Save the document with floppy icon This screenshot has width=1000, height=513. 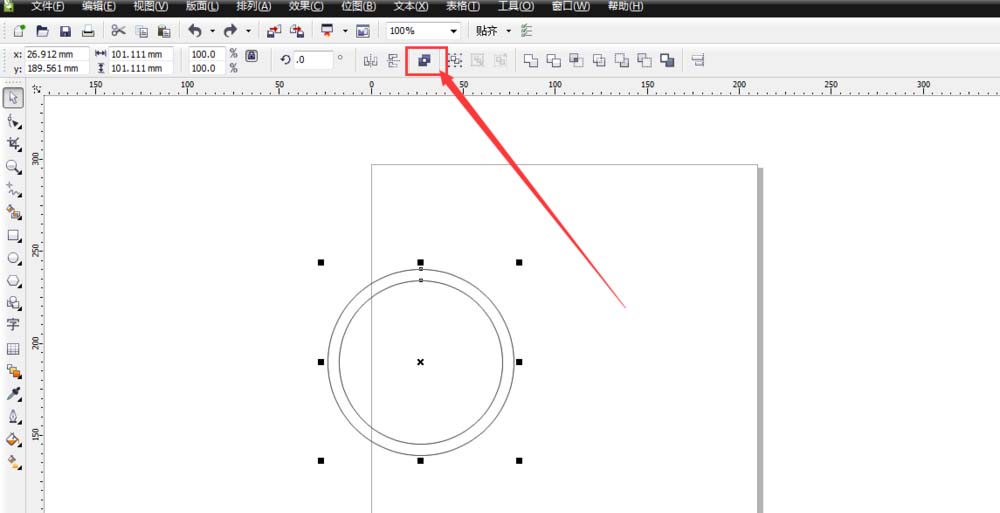[x=65, y=31]
